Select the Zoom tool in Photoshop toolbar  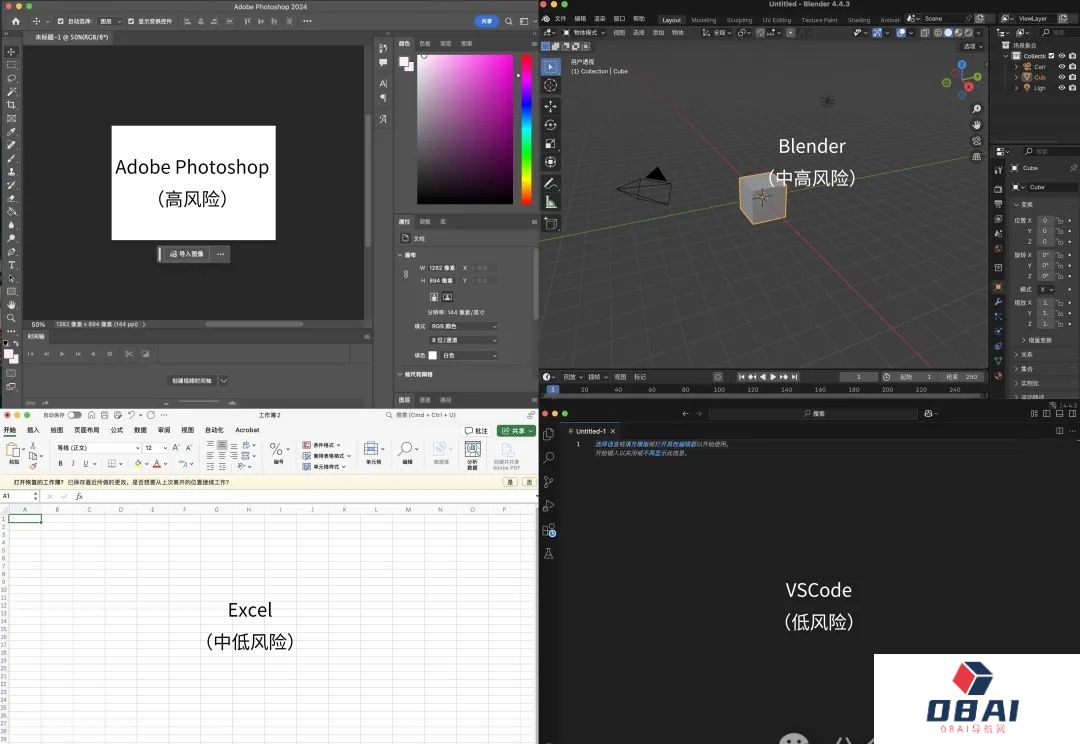11,318
